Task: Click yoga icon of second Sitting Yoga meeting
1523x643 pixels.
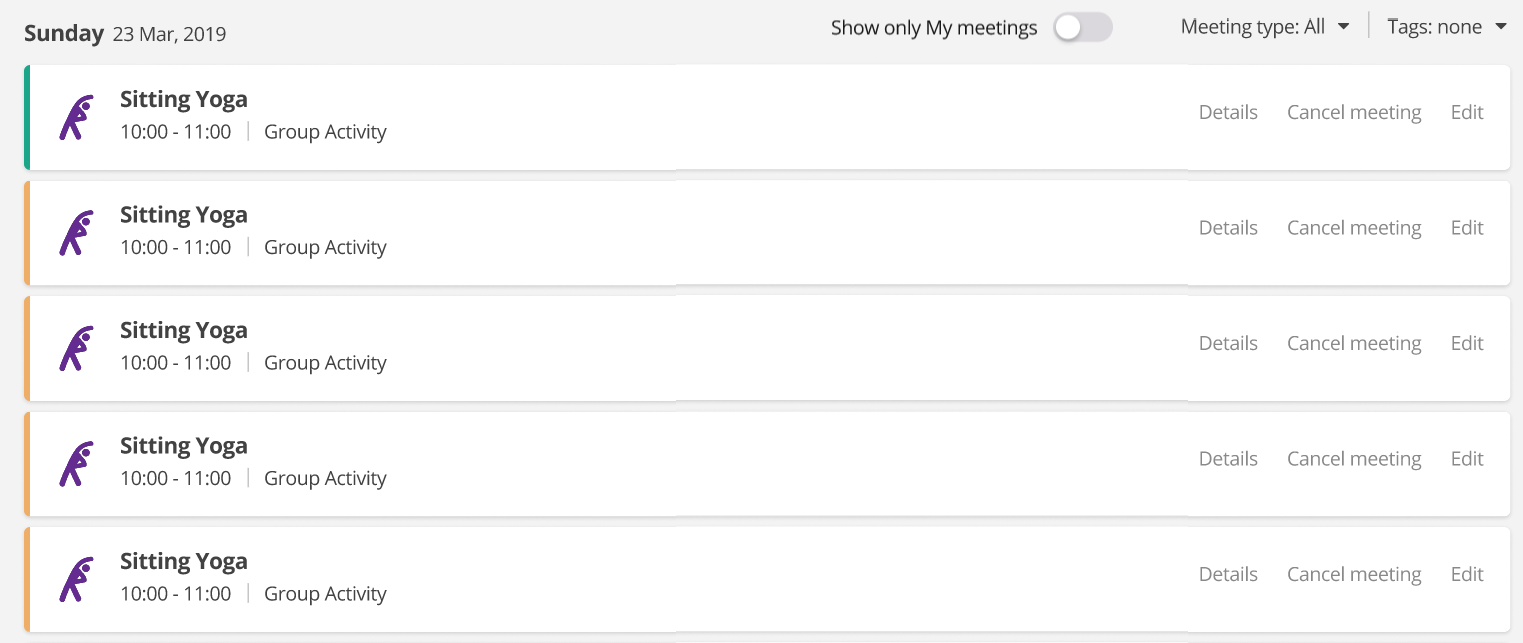Action: pyautogui.click(x=76, y=233)
